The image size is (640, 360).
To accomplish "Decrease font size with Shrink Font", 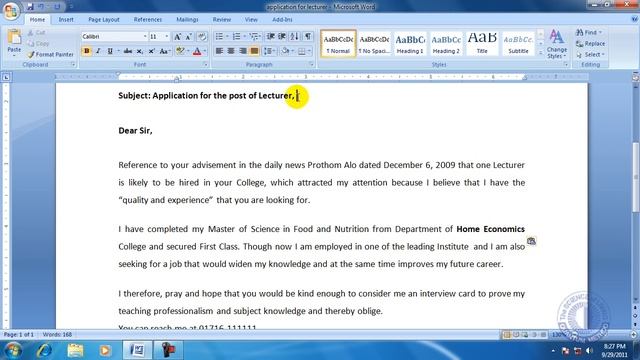I will click(189, 37).
